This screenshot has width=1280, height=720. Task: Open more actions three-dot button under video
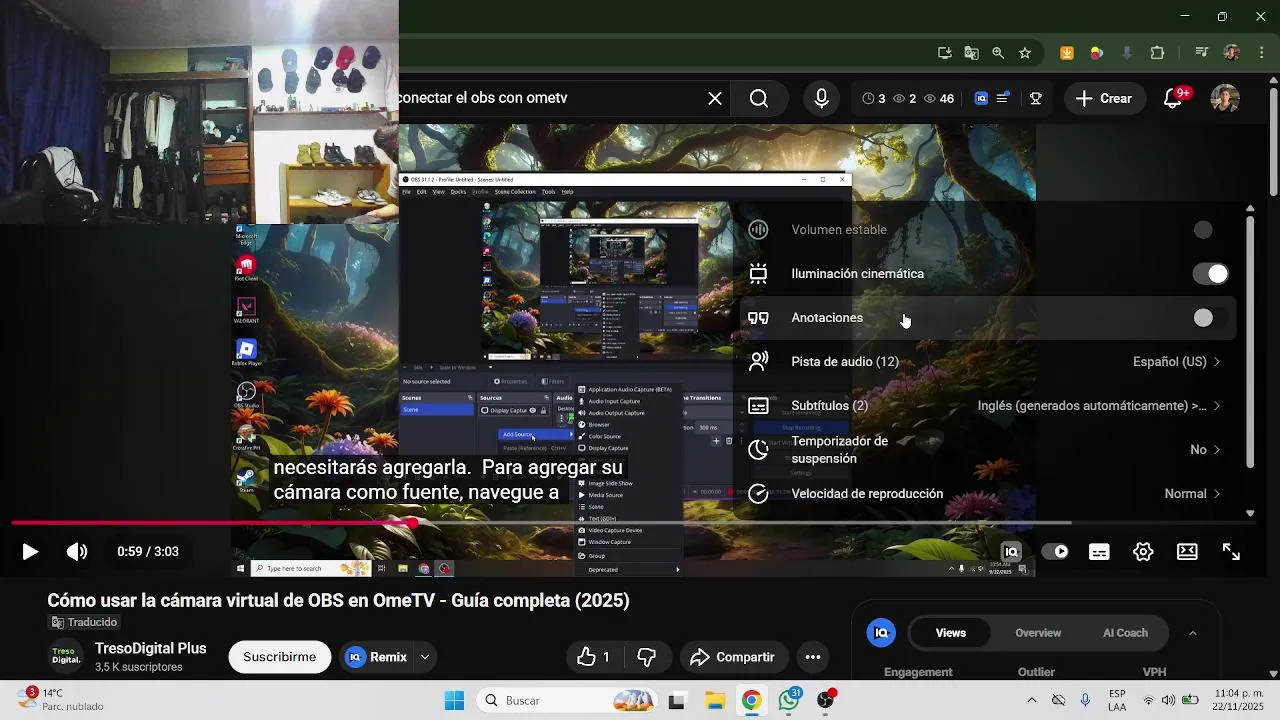tap(813, 657)
